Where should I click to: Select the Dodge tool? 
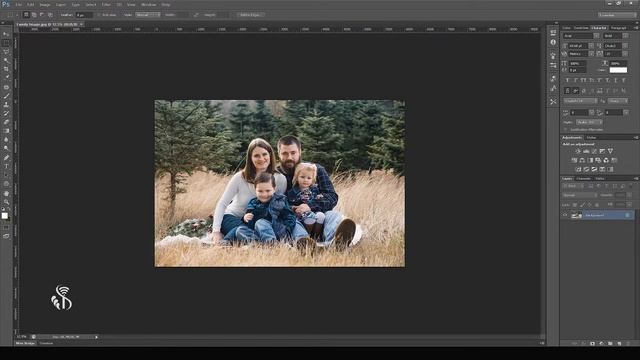[6, 149]
